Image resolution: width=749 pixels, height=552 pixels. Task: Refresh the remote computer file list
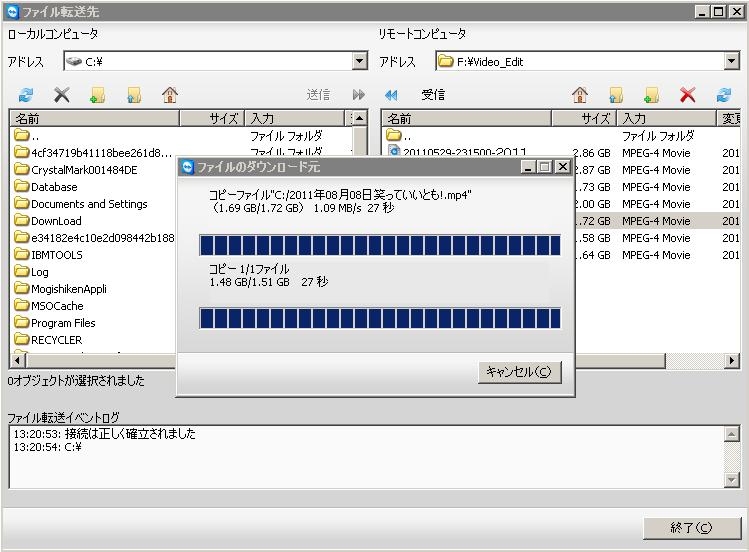[x=724, y=95]
